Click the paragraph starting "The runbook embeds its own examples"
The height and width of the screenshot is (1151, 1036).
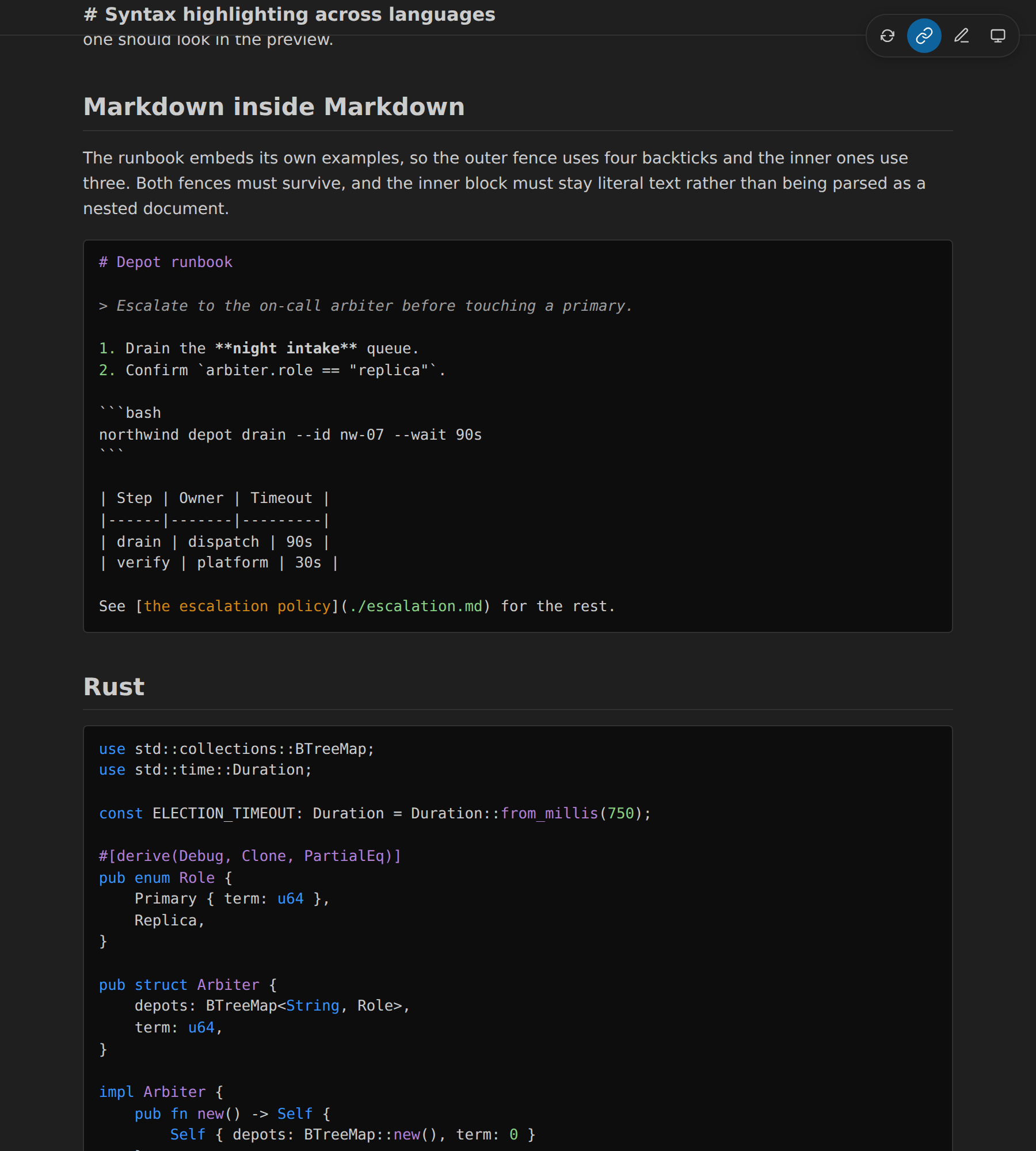pyautogui.click(x=504, y=183)
